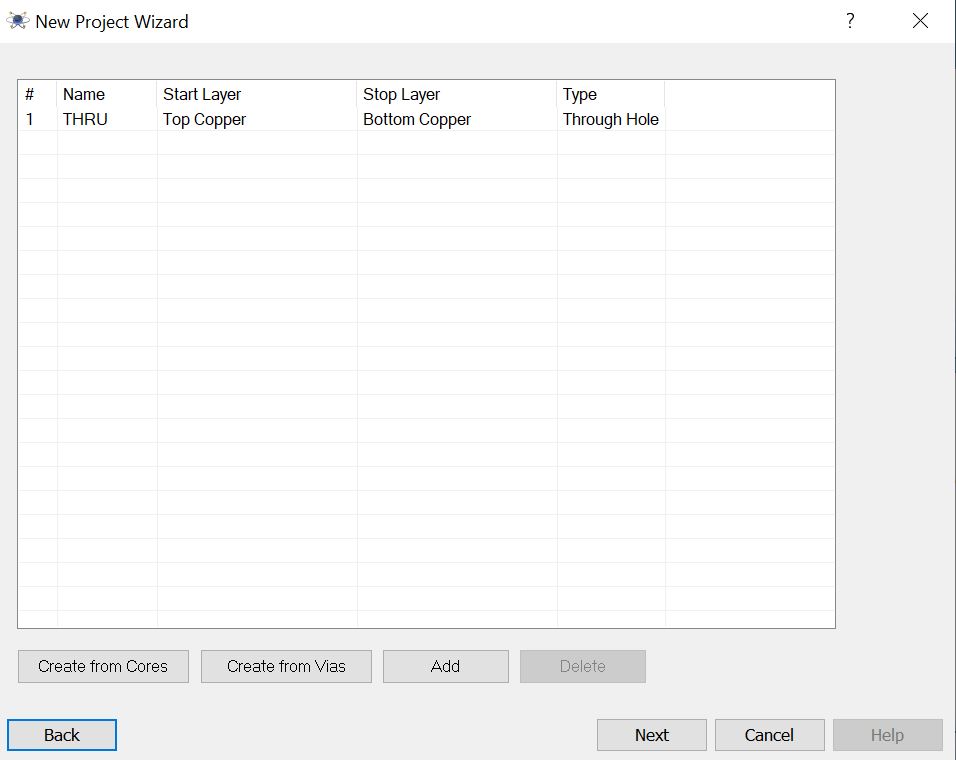Click the Stop Layer column header
956x760 pixels.
click(x=401, y=94)
